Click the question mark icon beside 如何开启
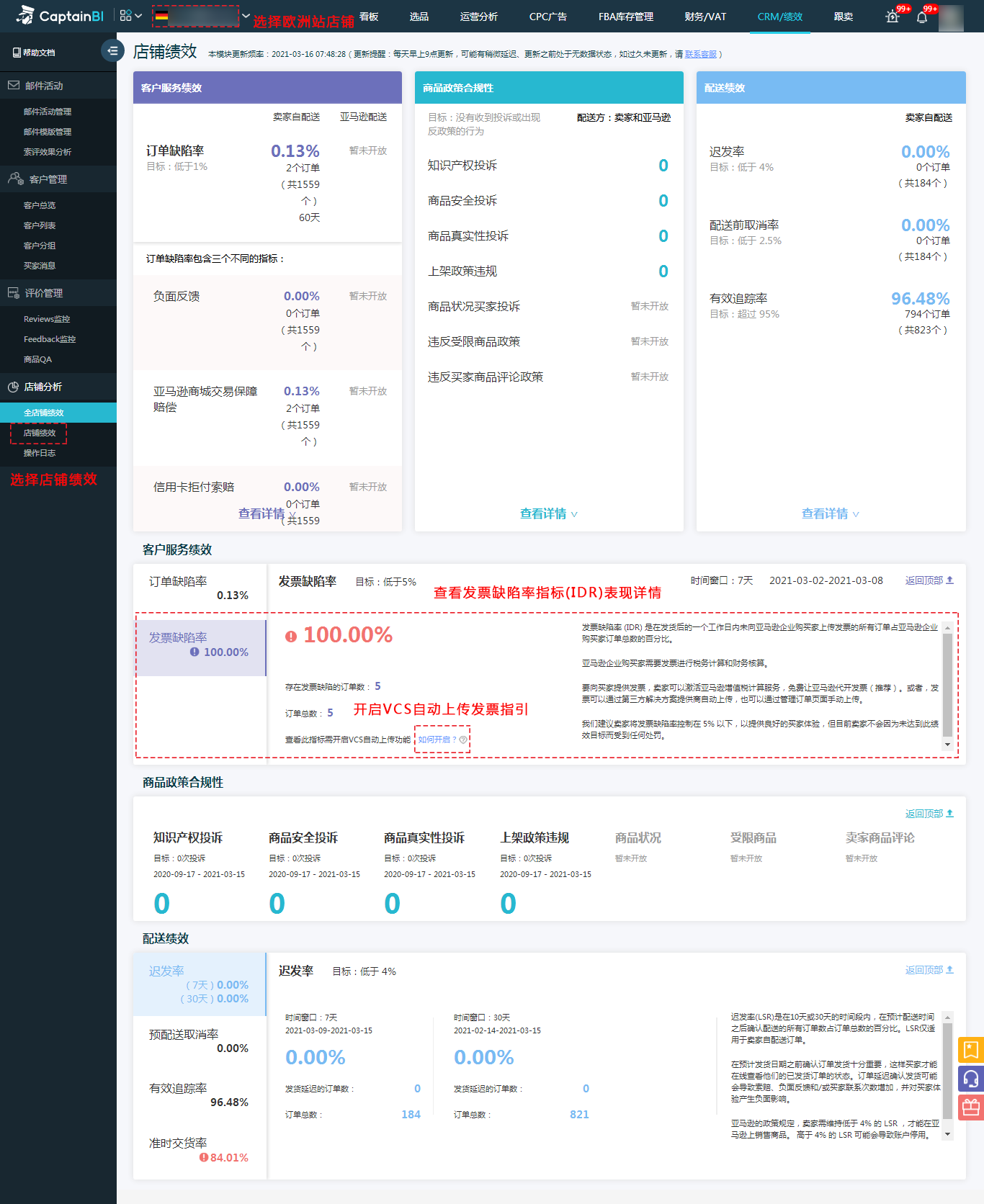This screenshot has height=1204, width=984. coord(463,740)
